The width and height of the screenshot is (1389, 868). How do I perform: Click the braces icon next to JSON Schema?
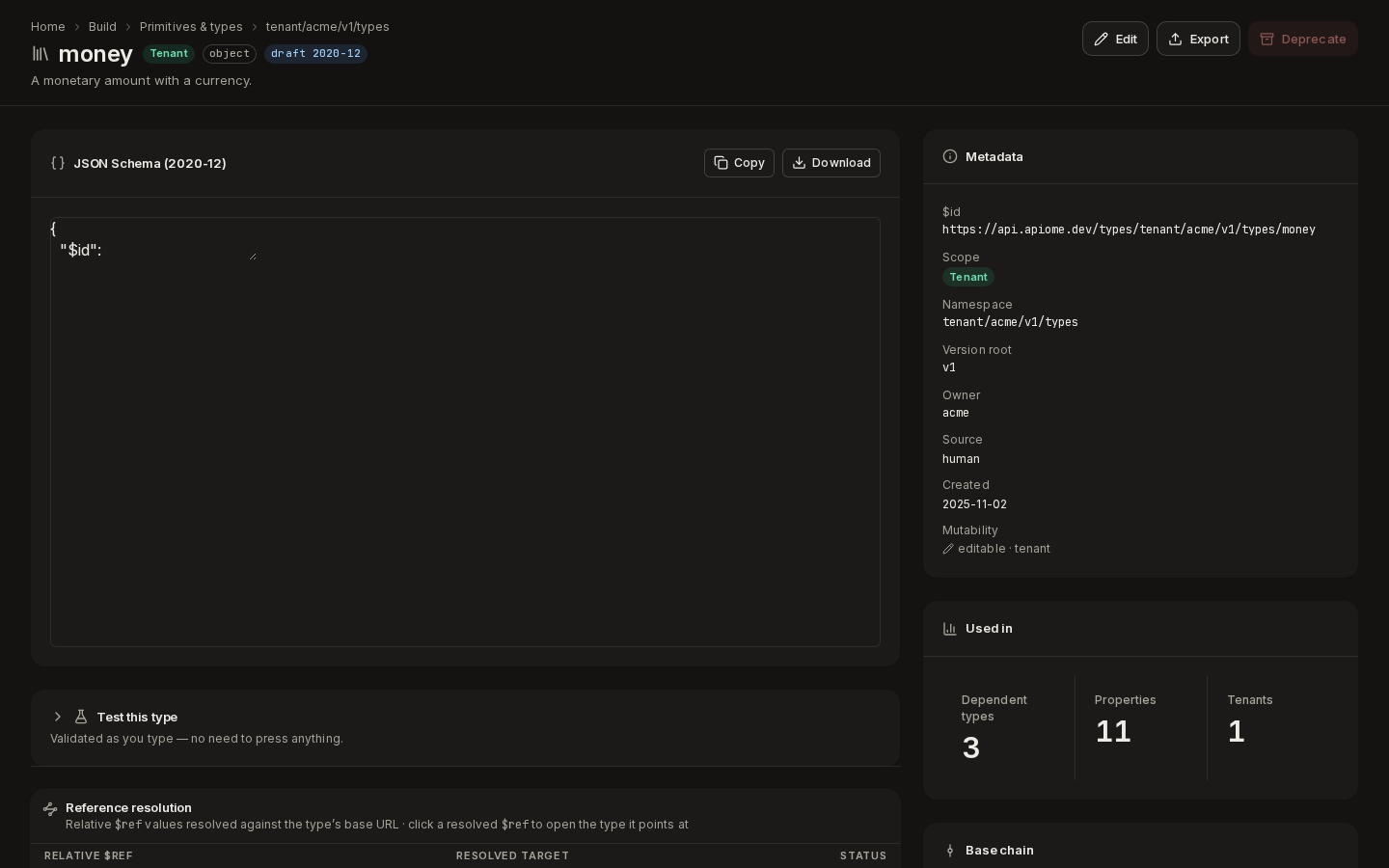(58, 163)
